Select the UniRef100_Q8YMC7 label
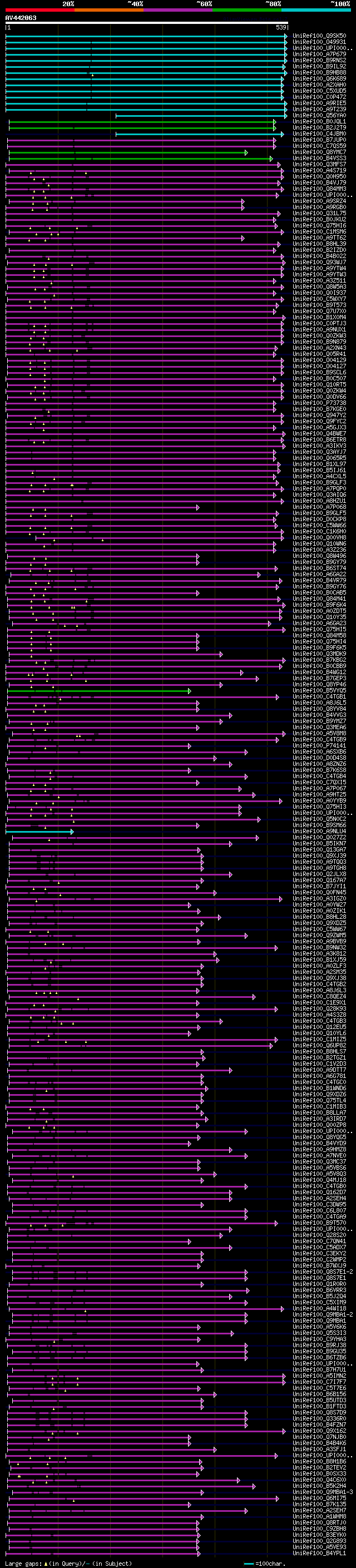 [319, 152]
